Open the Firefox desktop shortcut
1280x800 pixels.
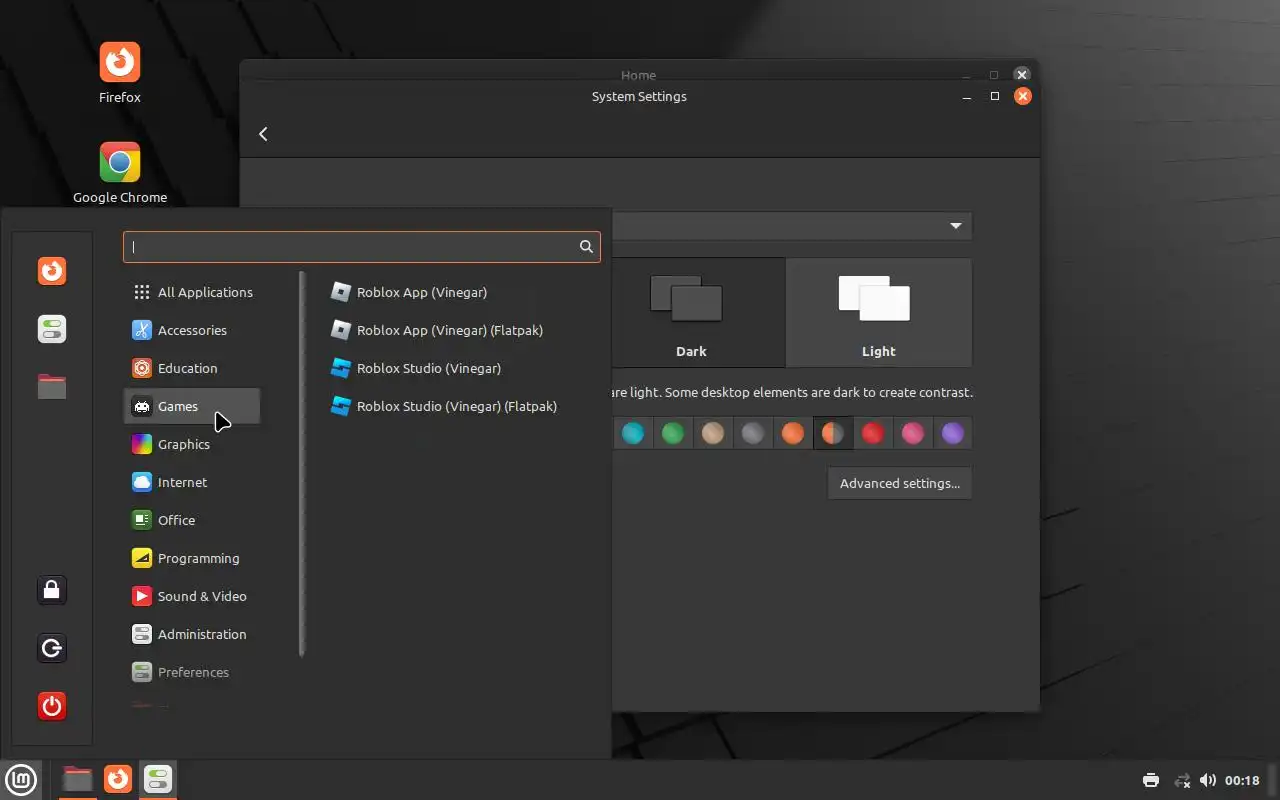[x=120, y=73]
